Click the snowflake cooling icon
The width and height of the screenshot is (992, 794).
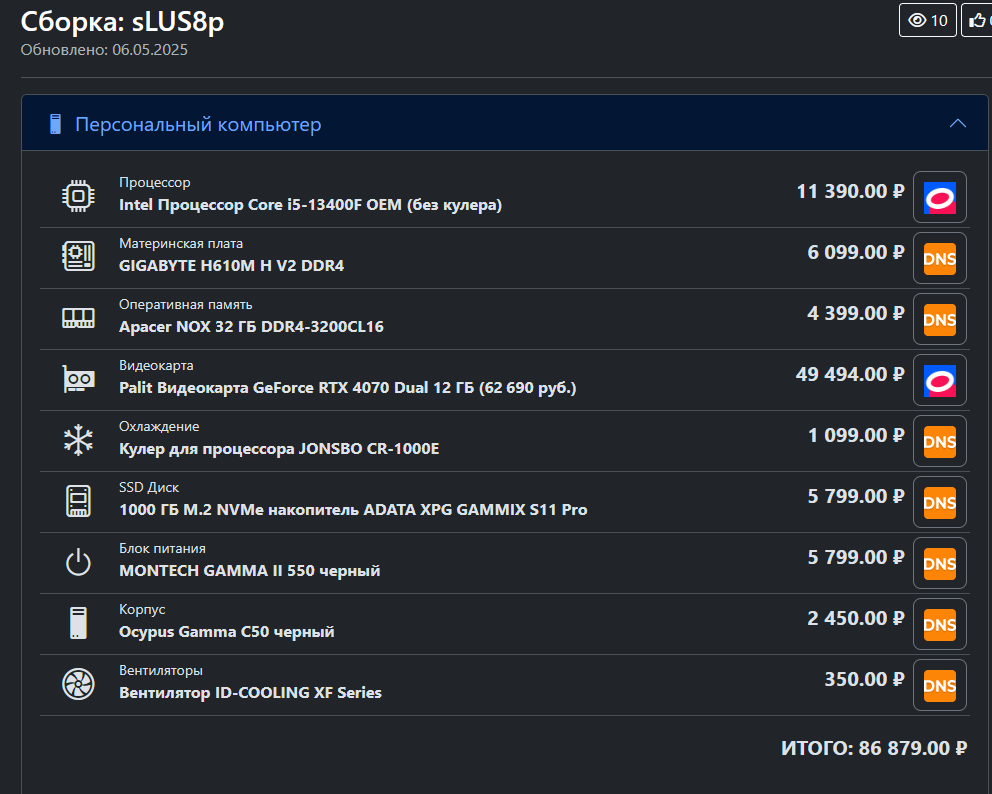(78, 440)
